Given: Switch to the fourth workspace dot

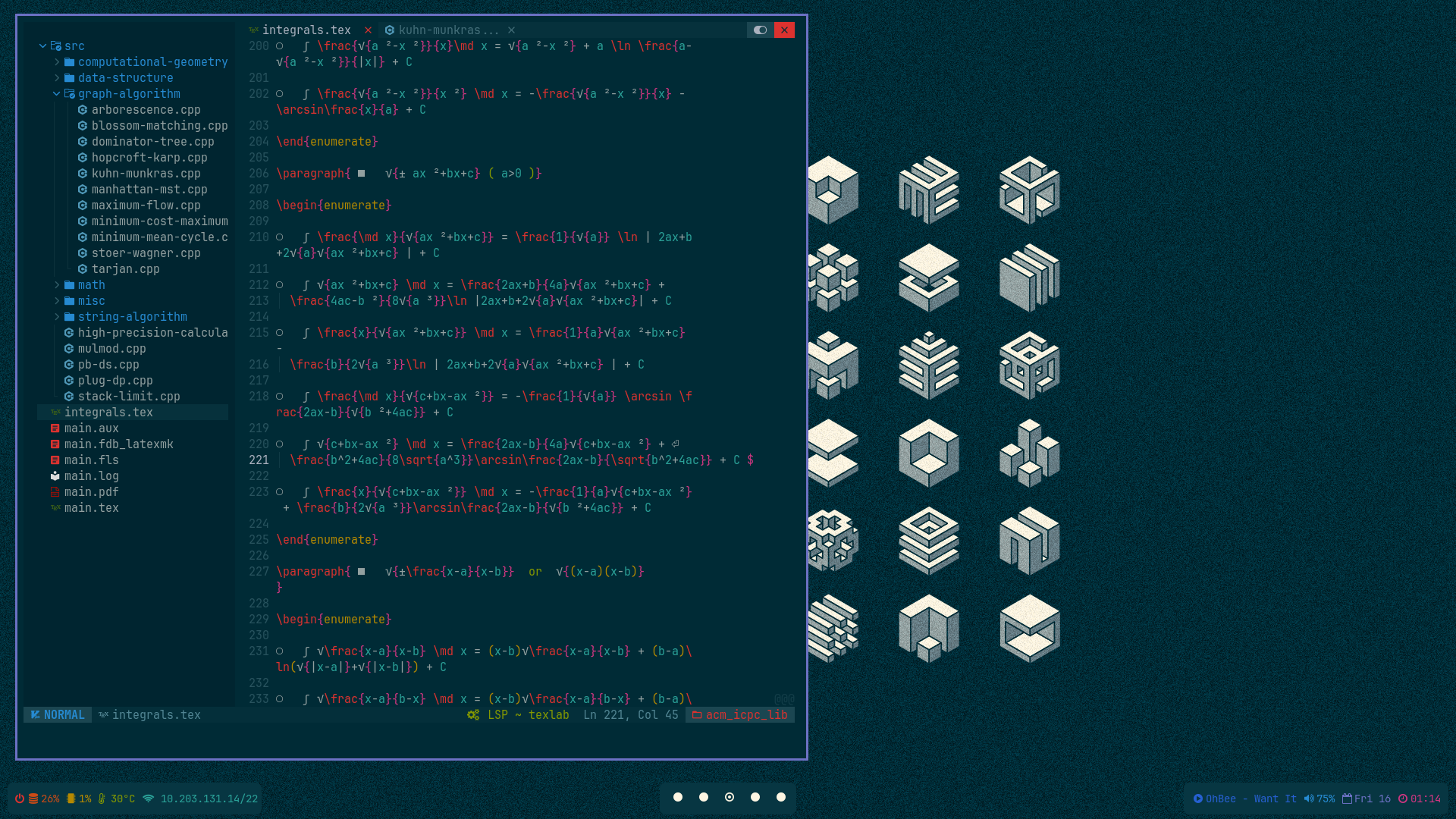Looking at the screenshot, I should click(x=755, y=797).
